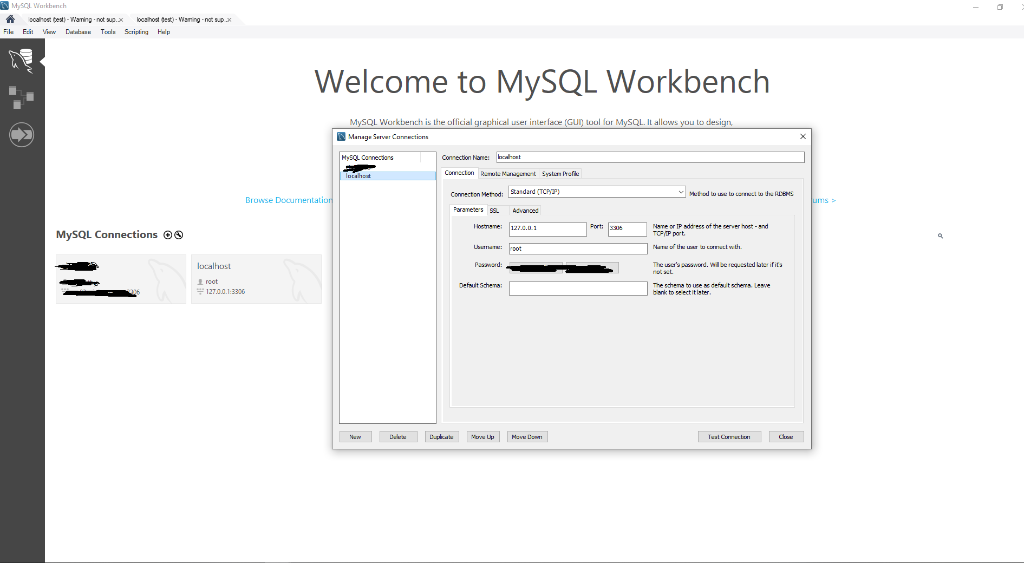Close the Manage Server Connections dialog with X
The image size is (1024, 563).
point(803,137)
